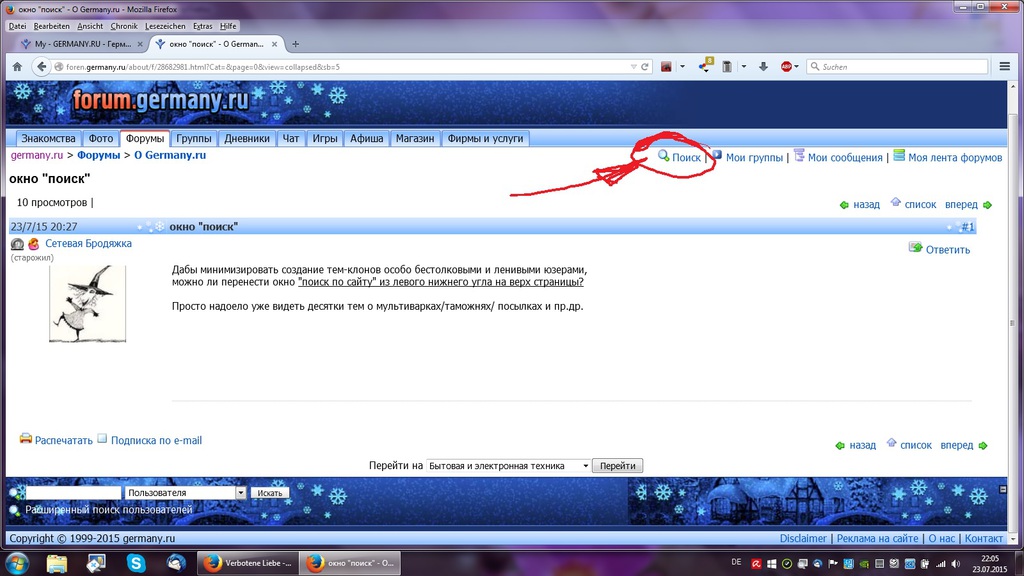Click the О Germany.ru breadcrumb link
This screenshot has height=576, width=1024.
point(170,155)
